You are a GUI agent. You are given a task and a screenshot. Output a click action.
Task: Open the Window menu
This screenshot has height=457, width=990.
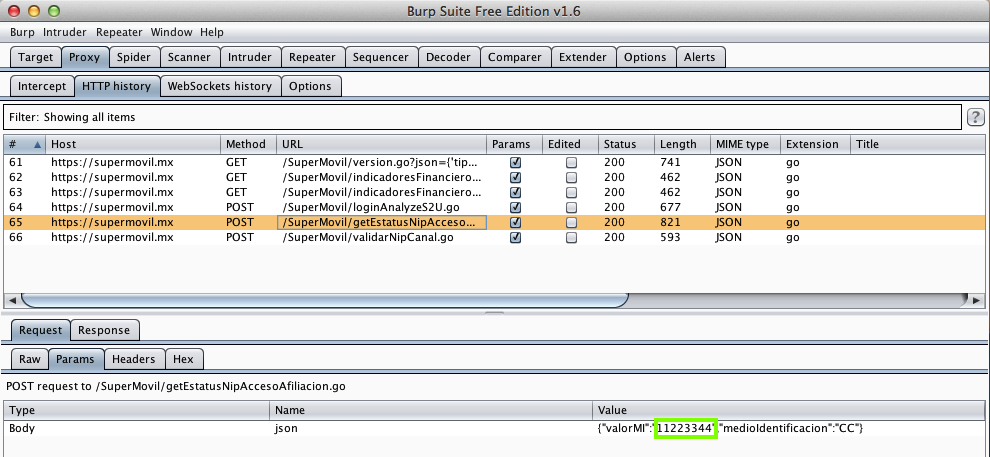[x=170, y=32]
